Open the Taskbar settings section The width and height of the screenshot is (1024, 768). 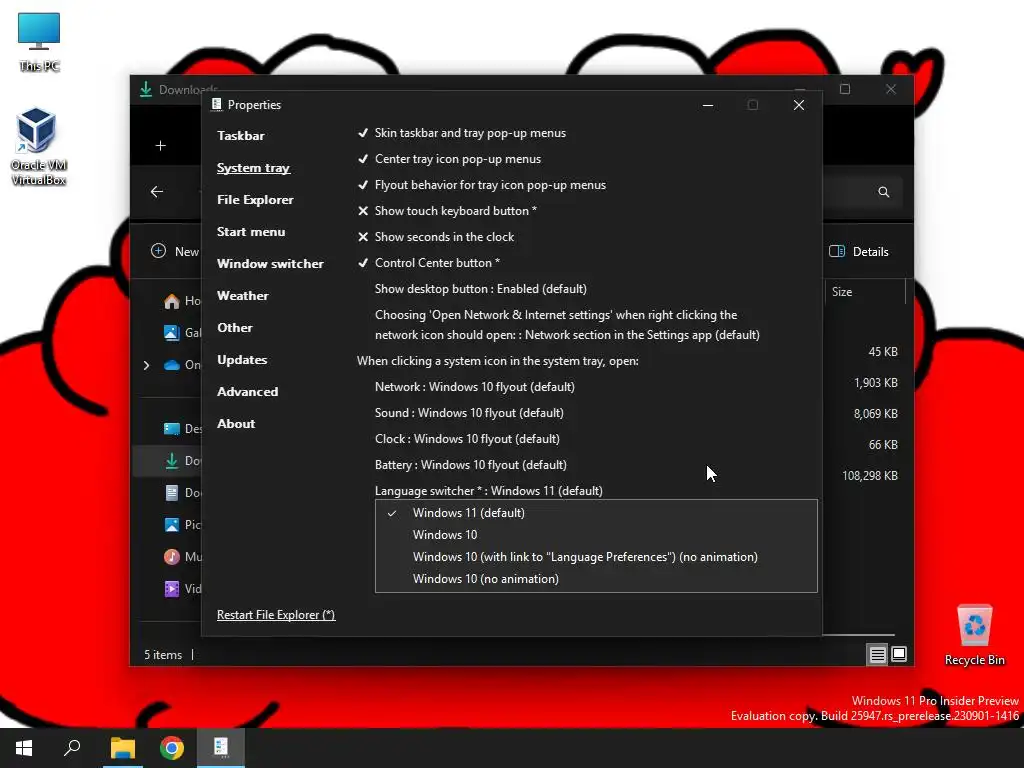click(241, 136)
